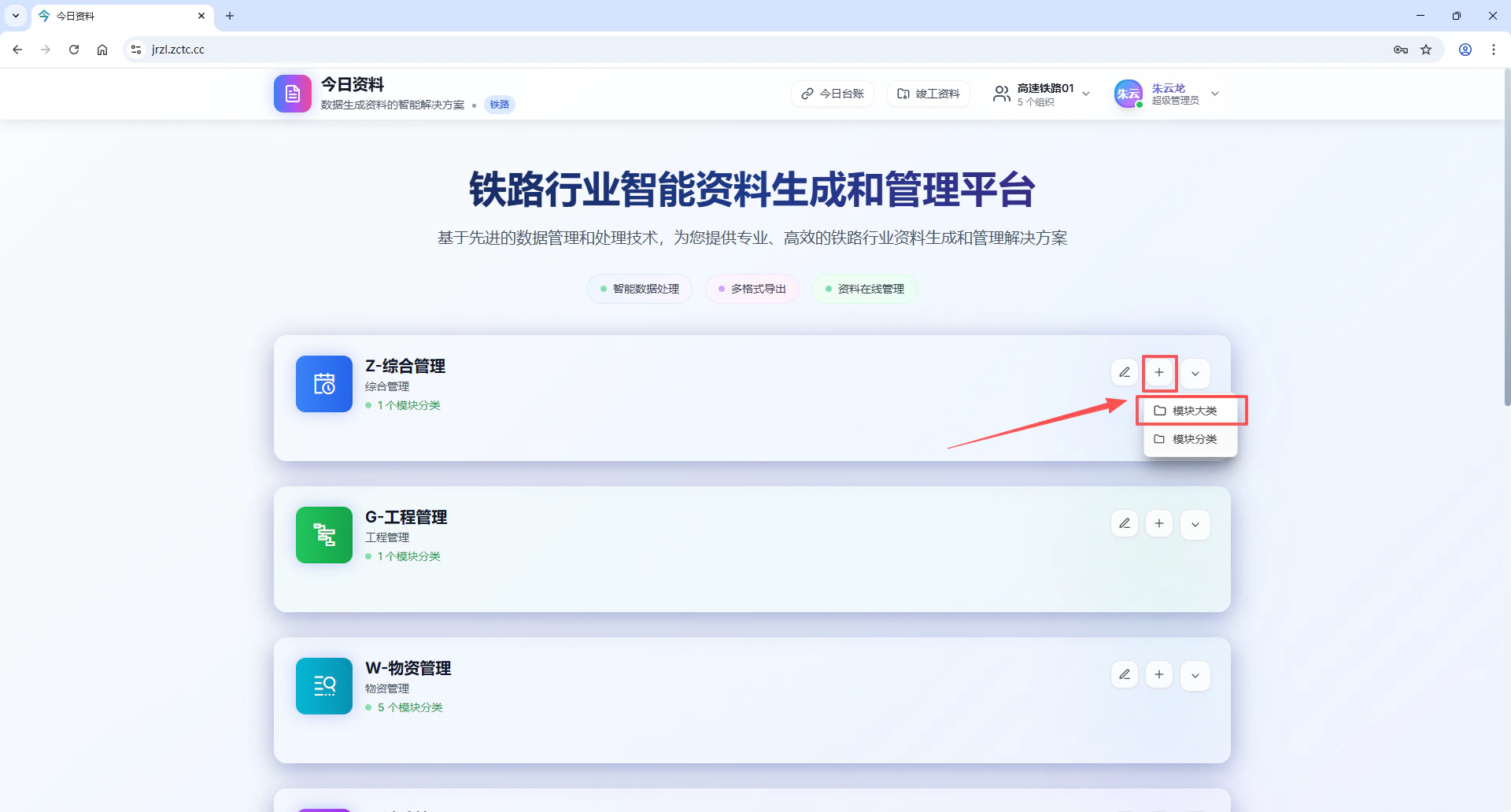
Task: Click the G-工程管理 module title
Action: (x=406, y=517)
